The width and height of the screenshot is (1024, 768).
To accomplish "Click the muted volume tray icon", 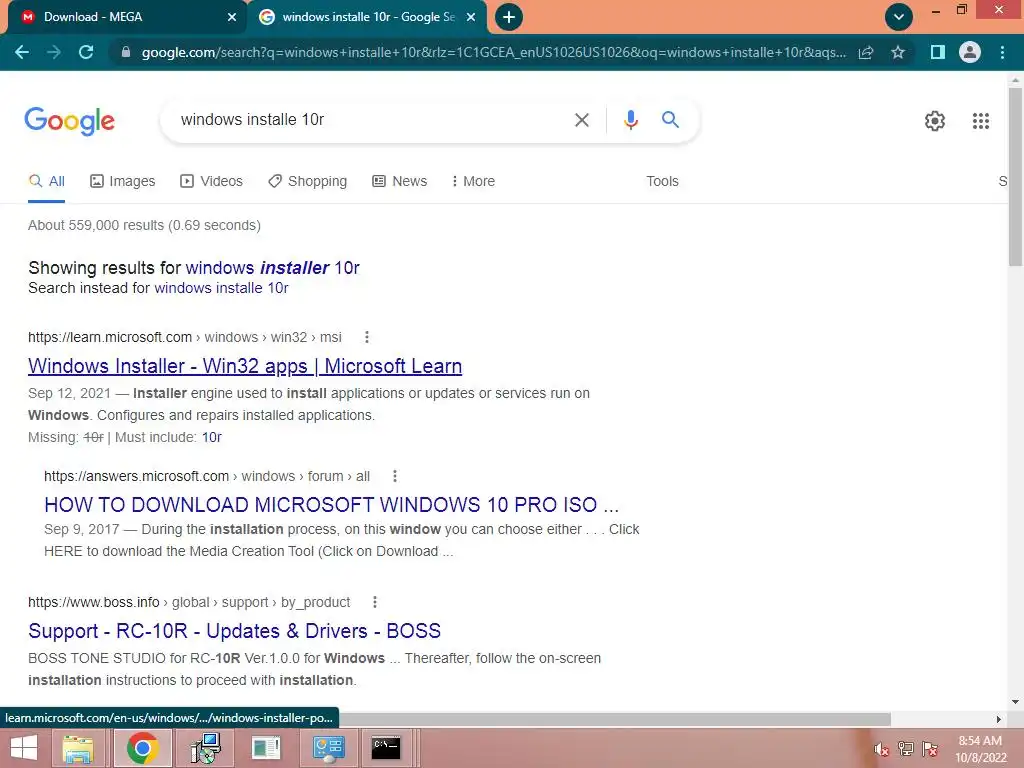I will click(x=882, y=749).
